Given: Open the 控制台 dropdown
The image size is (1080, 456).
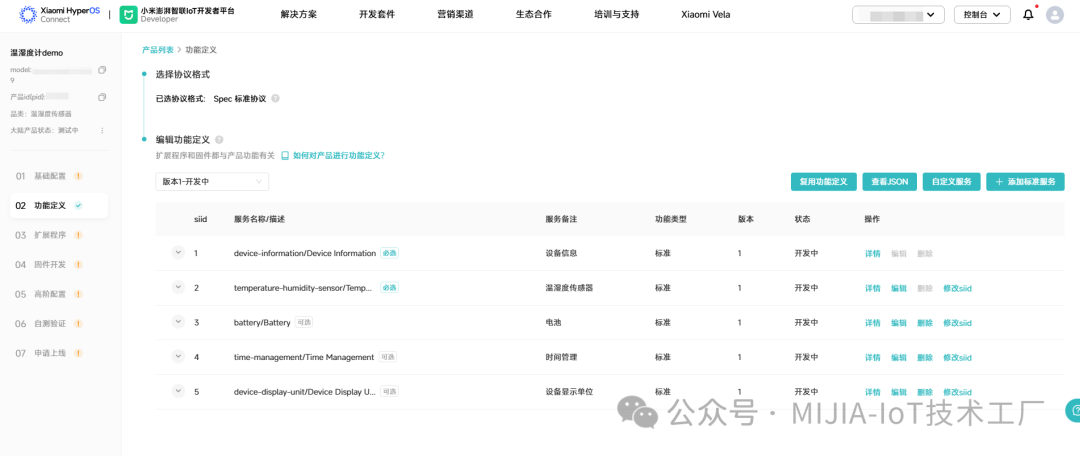Looking at the screenshot, I should [x=982, y=14].
